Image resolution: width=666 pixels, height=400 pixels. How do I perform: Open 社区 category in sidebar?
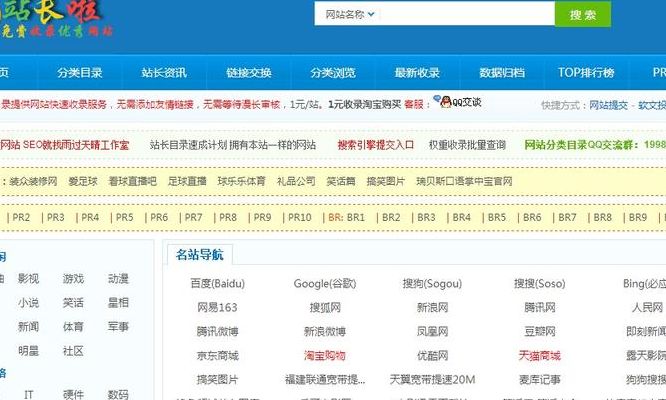click(73, 351)
